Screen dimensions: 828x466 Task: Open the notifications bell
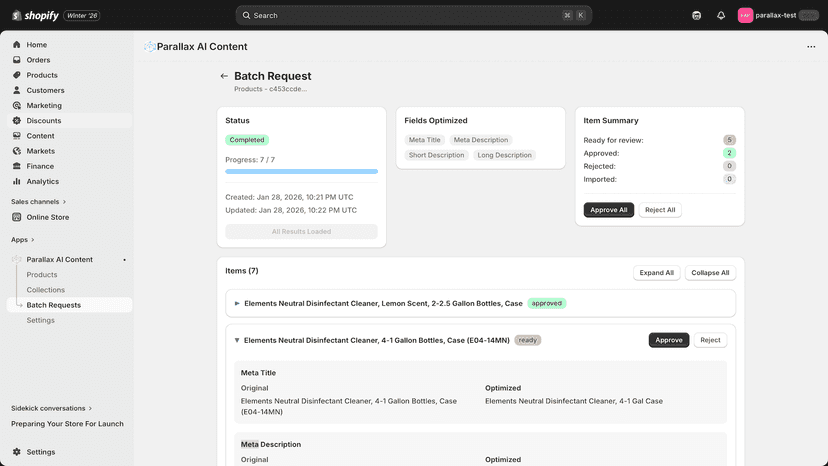click(721, 15)
